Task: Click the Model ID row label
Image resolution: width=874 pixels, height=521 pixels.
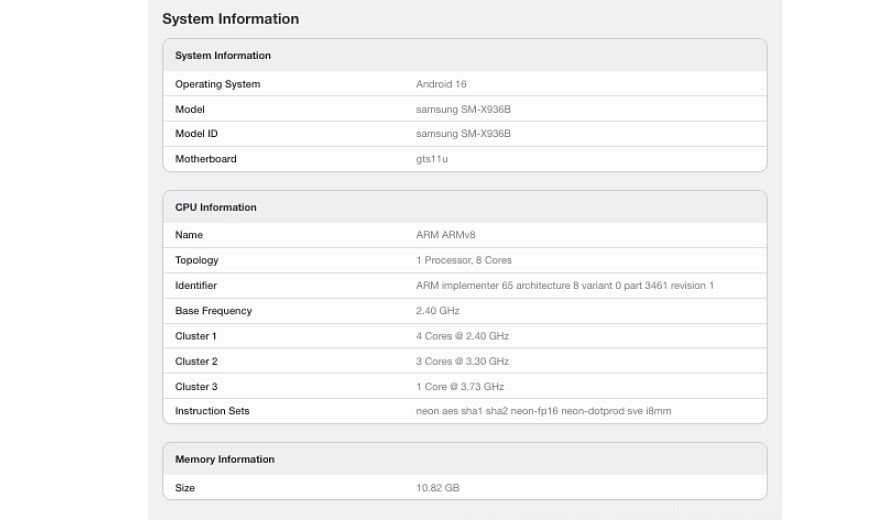Action: (x=196, y=134)
